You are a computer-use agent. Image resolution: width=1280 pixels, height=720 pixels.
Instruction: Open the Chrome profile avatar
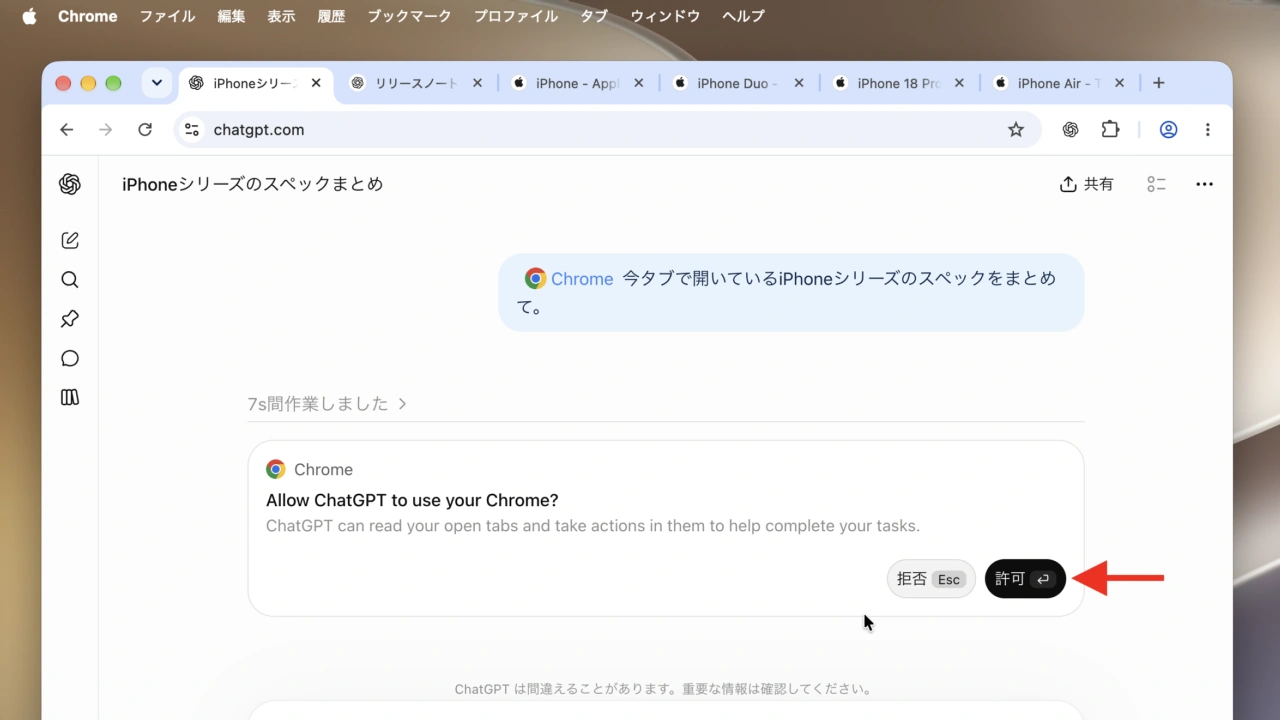pos(1168,129)
